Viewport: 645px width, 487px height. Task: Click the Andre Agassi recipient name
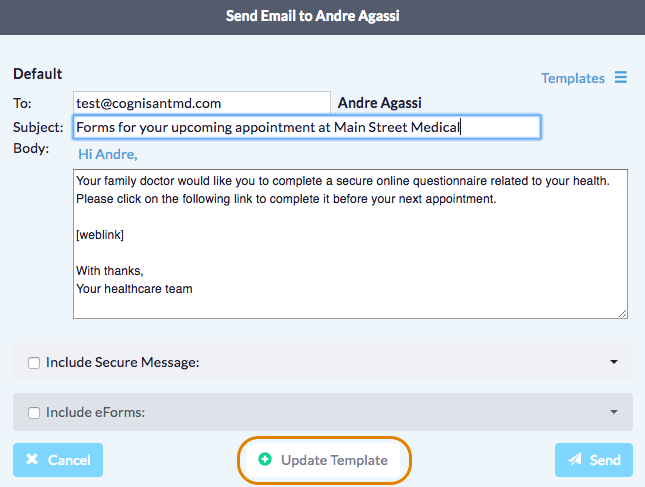coord(380,103)
